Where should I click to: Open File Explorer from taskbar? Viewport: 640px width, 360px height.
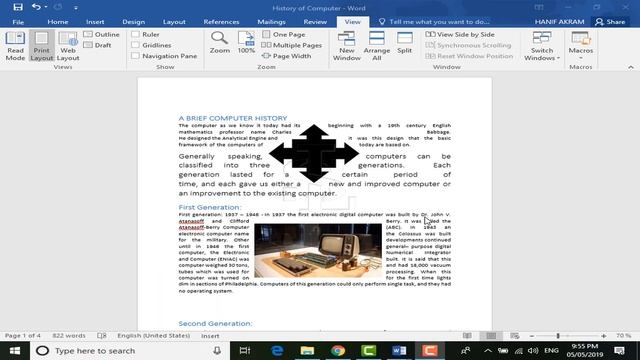[x=307, y=351]
